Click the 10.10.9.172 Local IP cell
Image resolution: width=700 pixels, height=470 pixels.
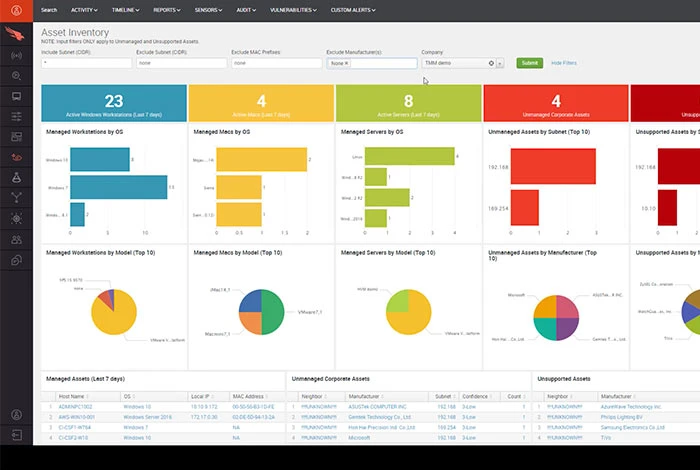coord(204,407)
